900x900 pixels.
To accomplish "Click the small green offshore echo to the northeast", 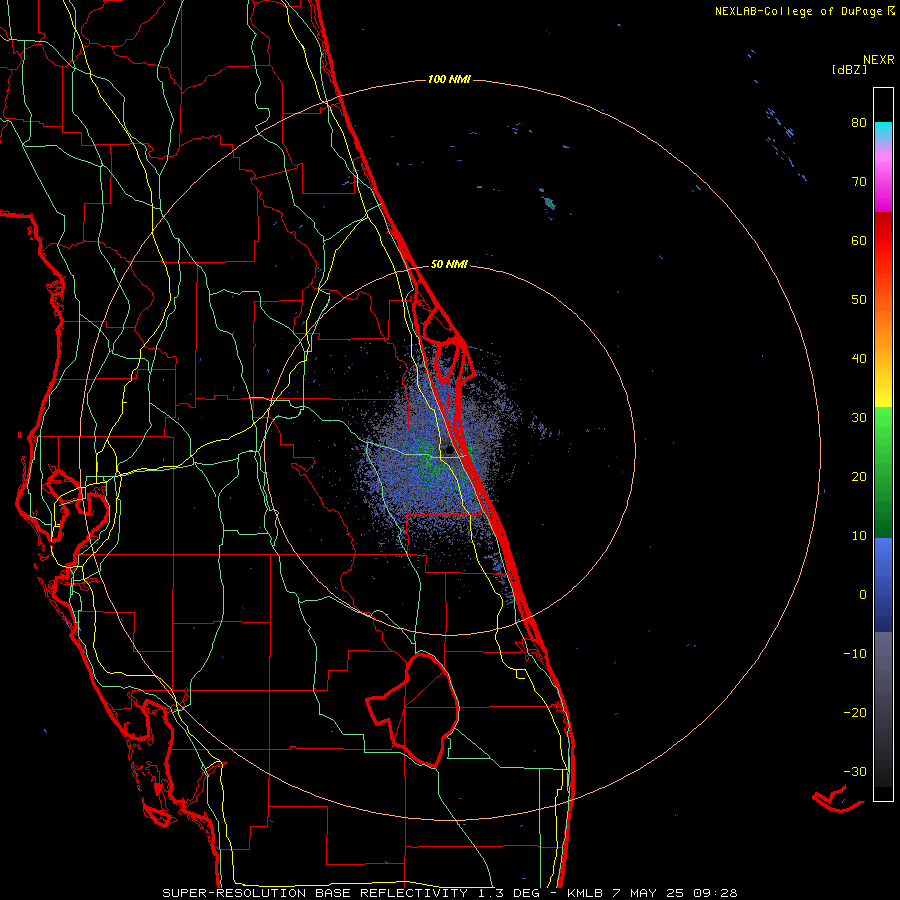I will (x=549, y=202).
